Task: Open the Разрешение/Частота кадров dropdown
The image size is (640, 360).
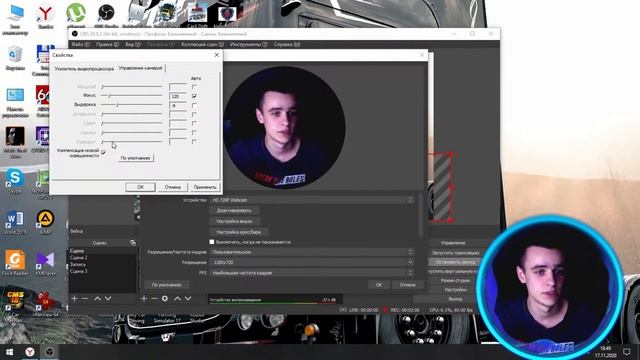Action: [x=313, y=252]
